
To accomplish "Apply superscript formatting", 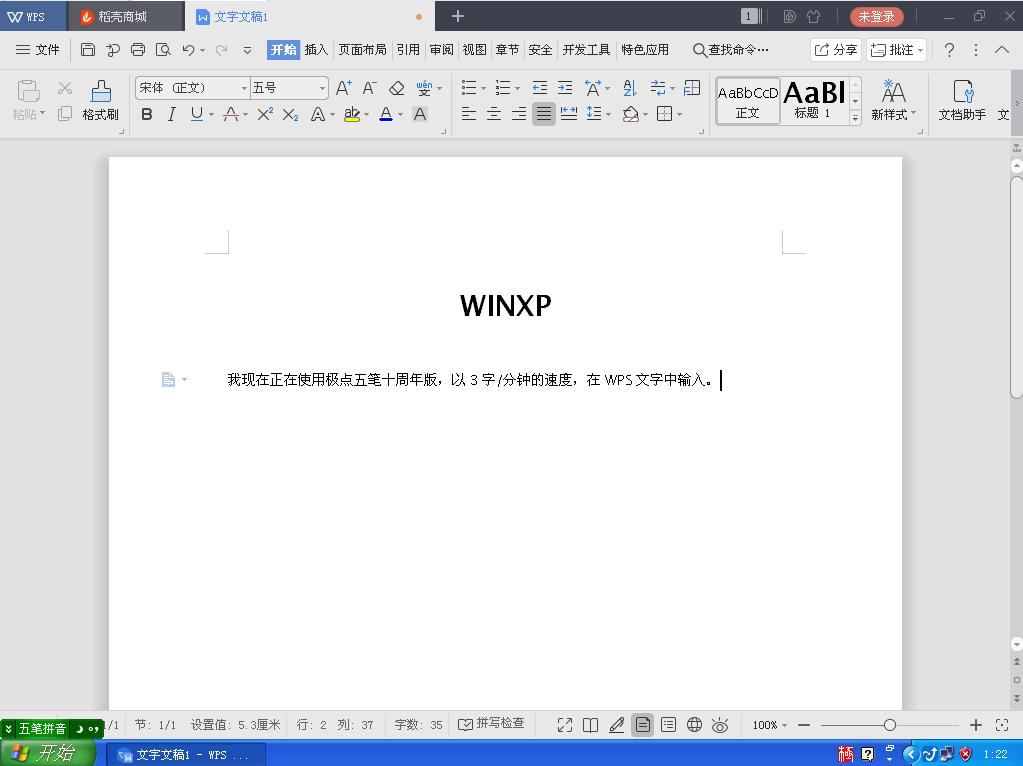I will 266,114.
